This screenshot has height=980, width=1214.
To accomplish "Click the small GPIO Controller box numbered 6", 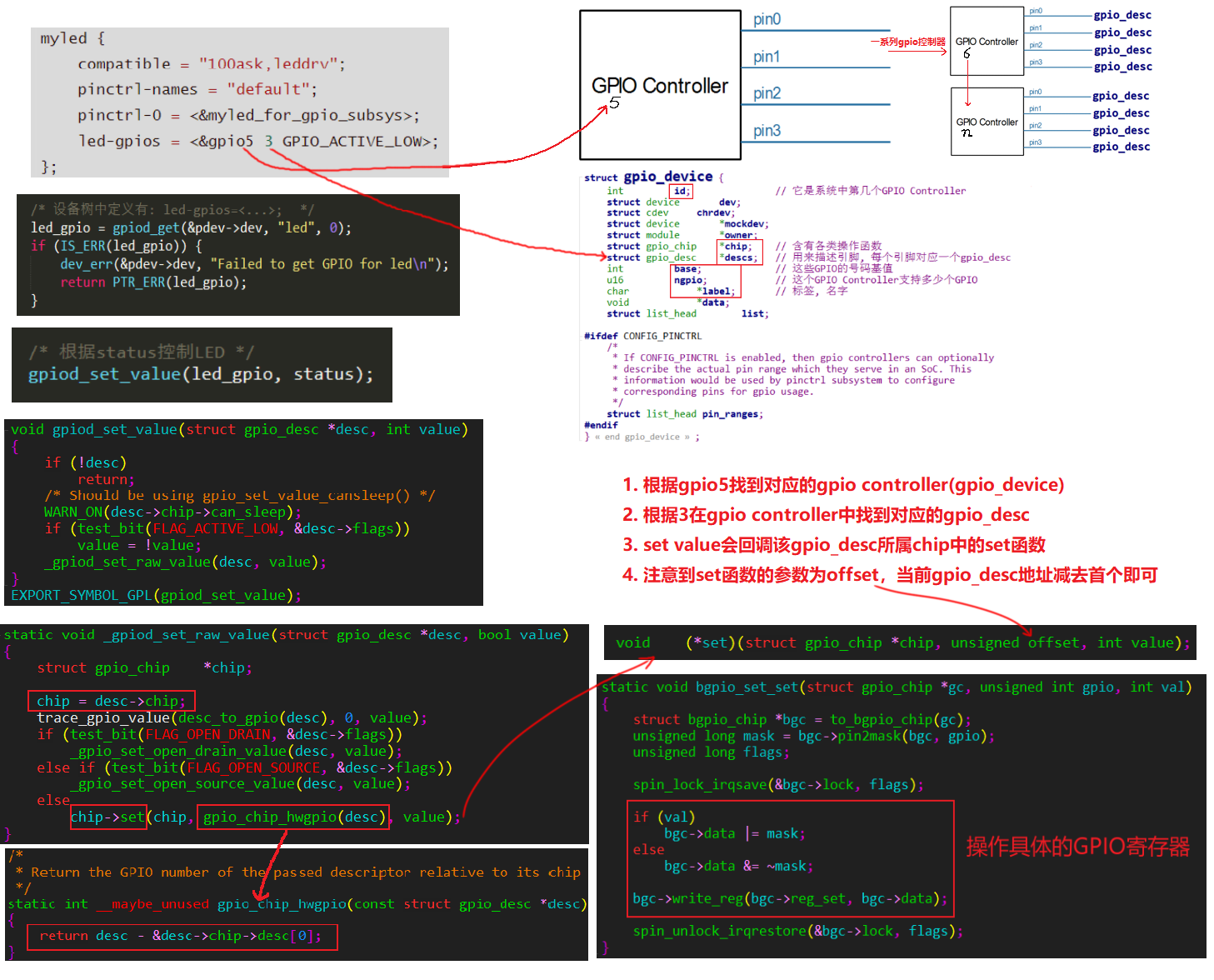I will click(x=987, y=42).
